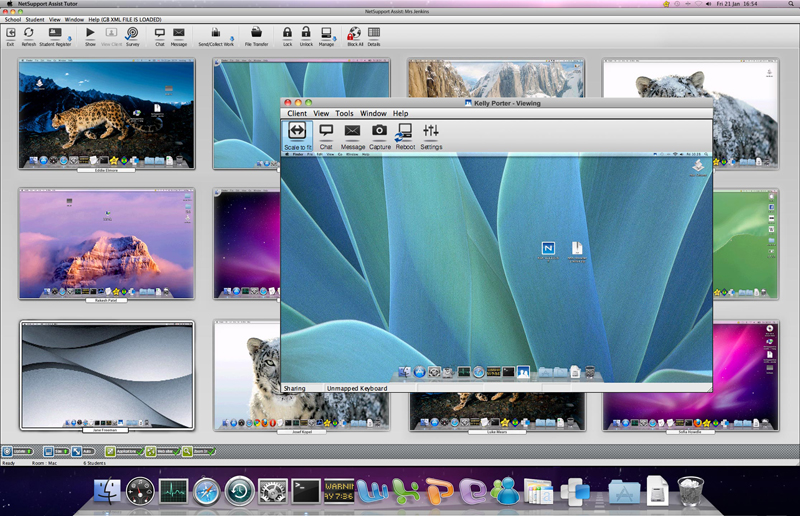Toggle the Applications monitoring option
800x516 pixels.
(124, 452)
